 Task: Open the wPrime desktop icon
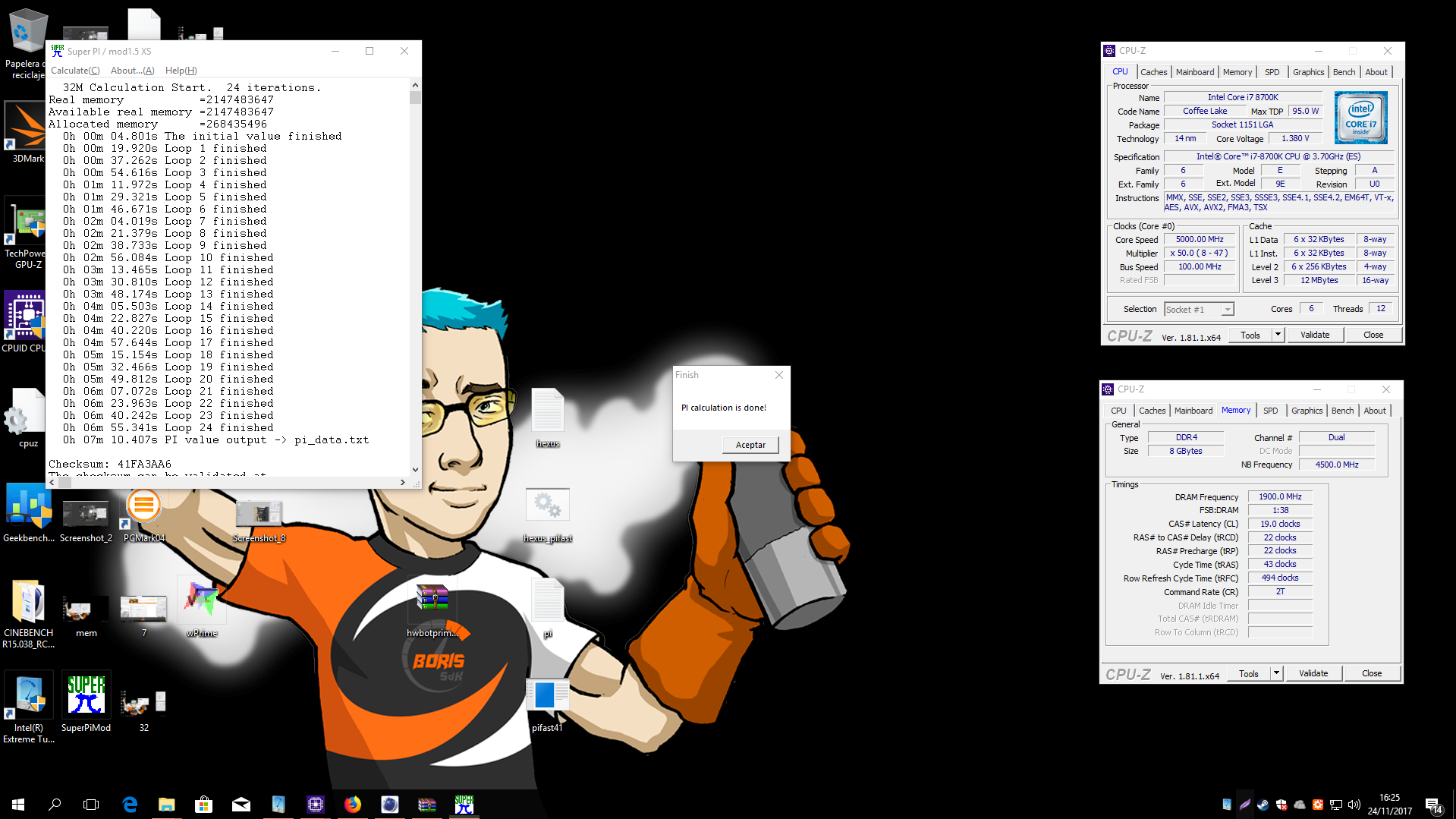pos(201,607)
